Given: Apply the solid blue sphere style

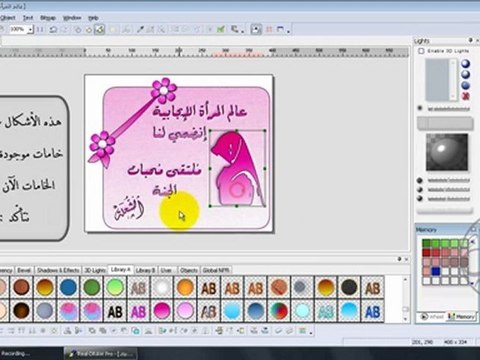Looking at the screenshot, I should (x=68, y=287).
